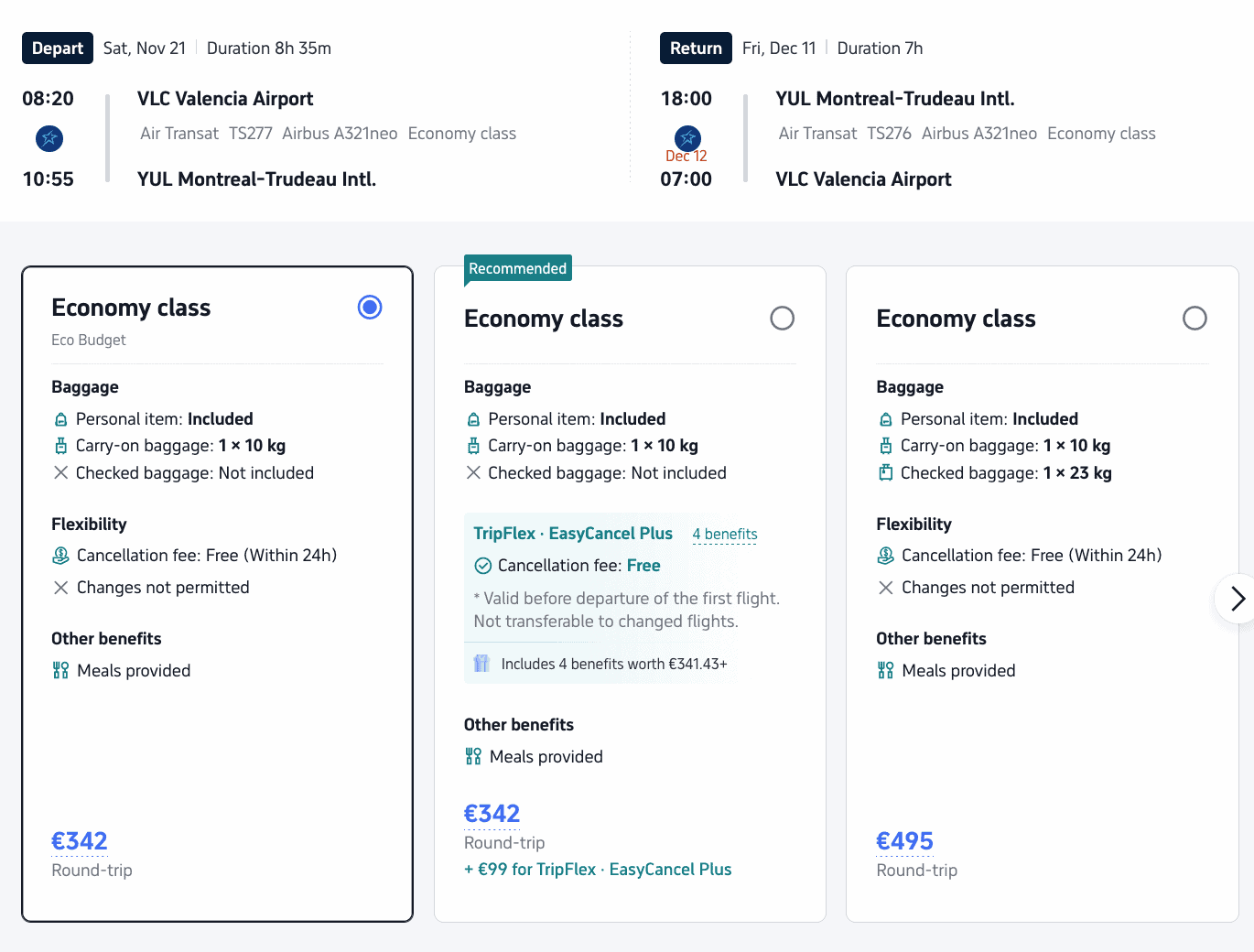Click the meals provided icon in Eco Budget card
Viewport: 1254px width, 952px height.
[61, 670]
